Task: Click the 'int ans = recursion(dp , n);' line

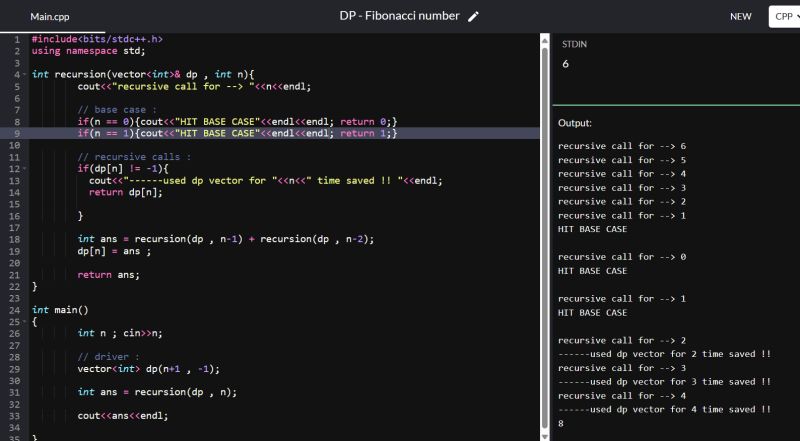Action: (x=157, y=392)
